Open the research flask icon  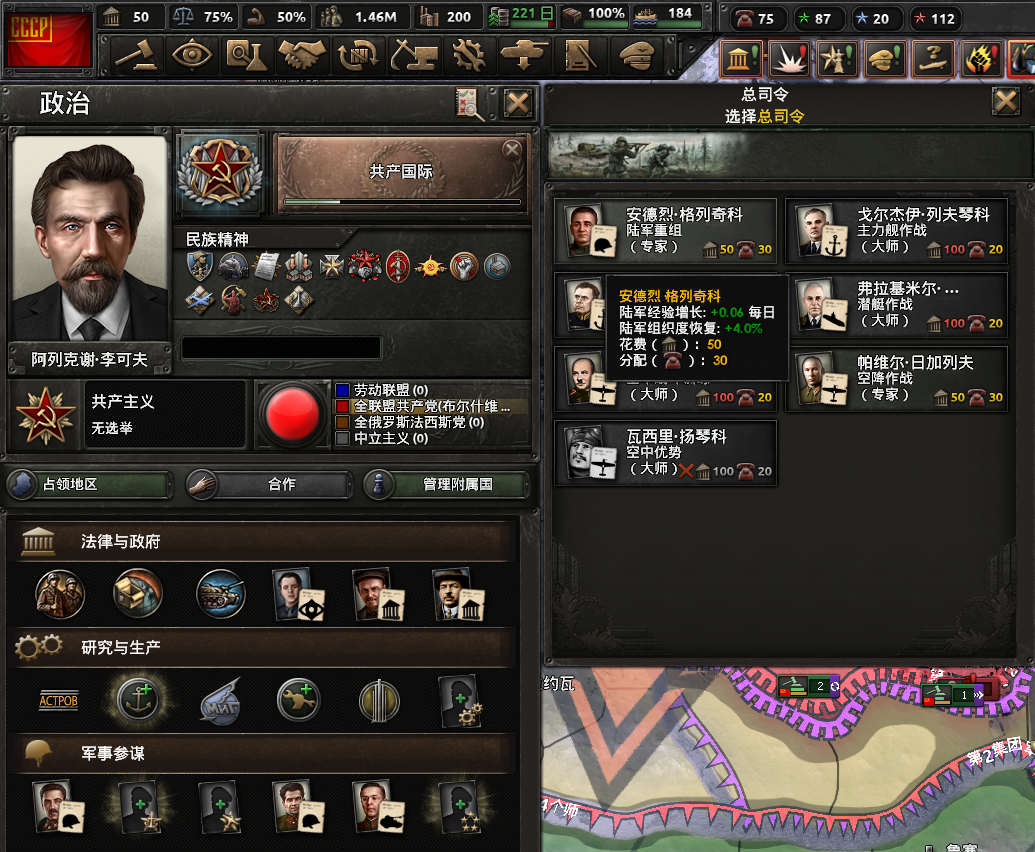click(x=247, y=55)
